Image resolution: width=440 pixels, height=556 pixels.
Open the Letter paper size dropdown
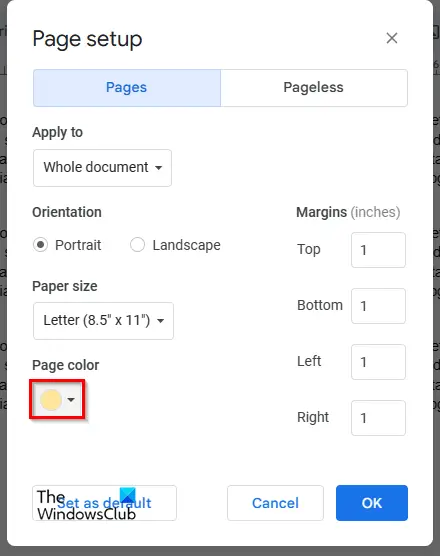point(104,321)
